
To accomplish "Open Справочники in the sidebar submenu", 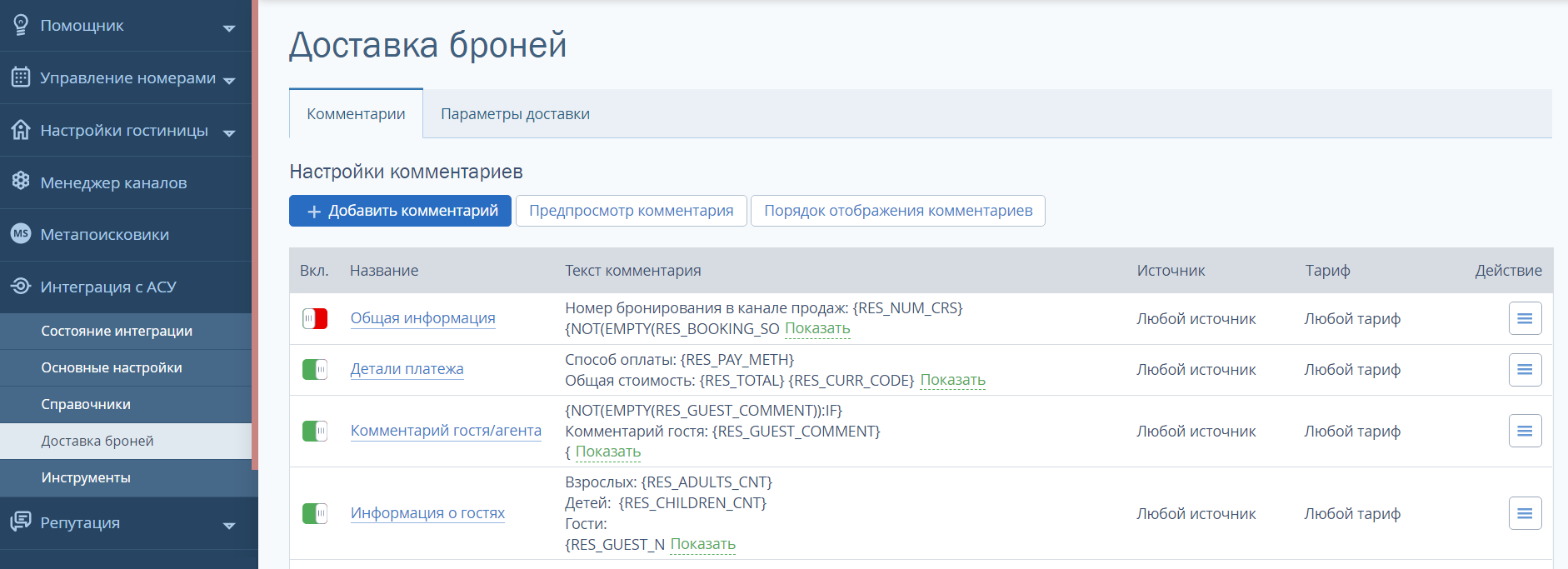I will (86, 404).
